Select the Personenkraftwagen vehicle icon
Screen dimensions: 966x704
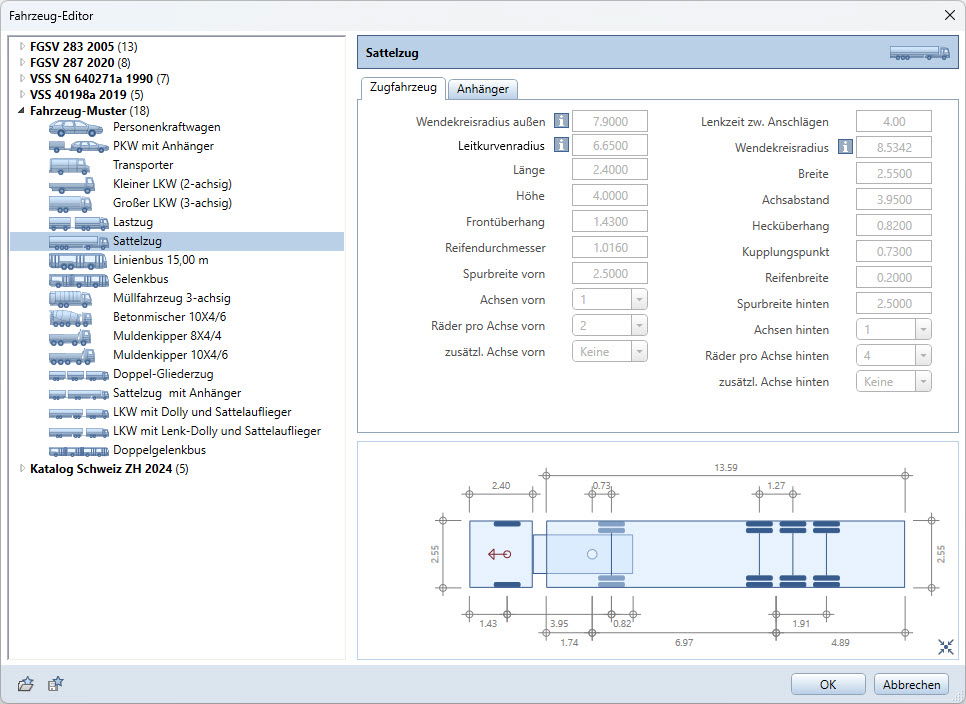point(76,127)
